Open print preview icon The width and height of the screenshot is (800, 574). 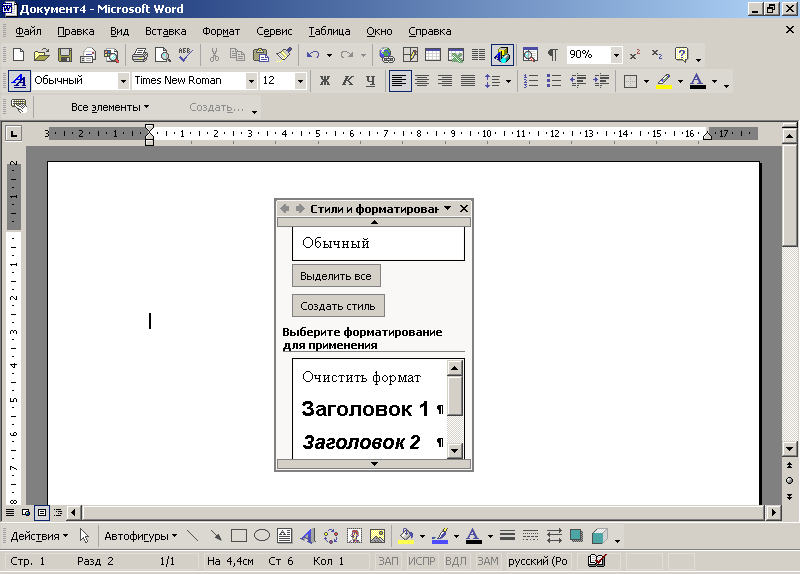click(163, 55)
